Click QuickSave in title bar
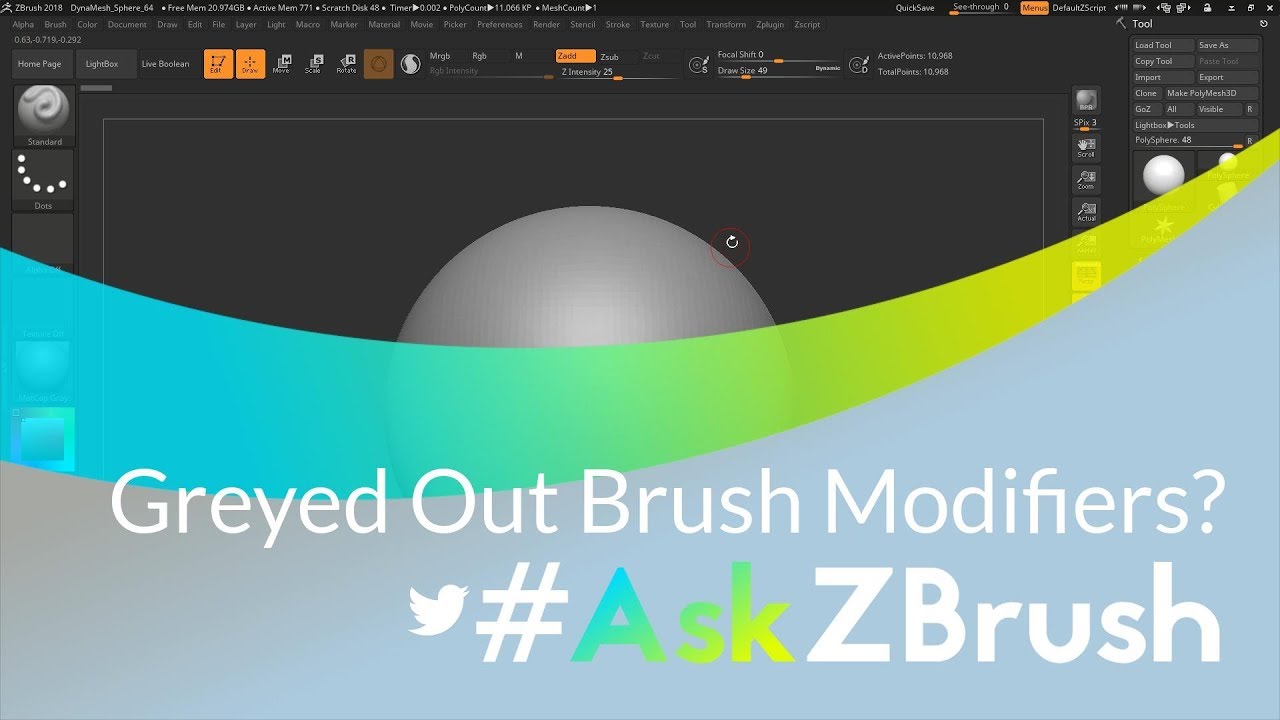Screen dimensions: 1280x720 [915, 8]
